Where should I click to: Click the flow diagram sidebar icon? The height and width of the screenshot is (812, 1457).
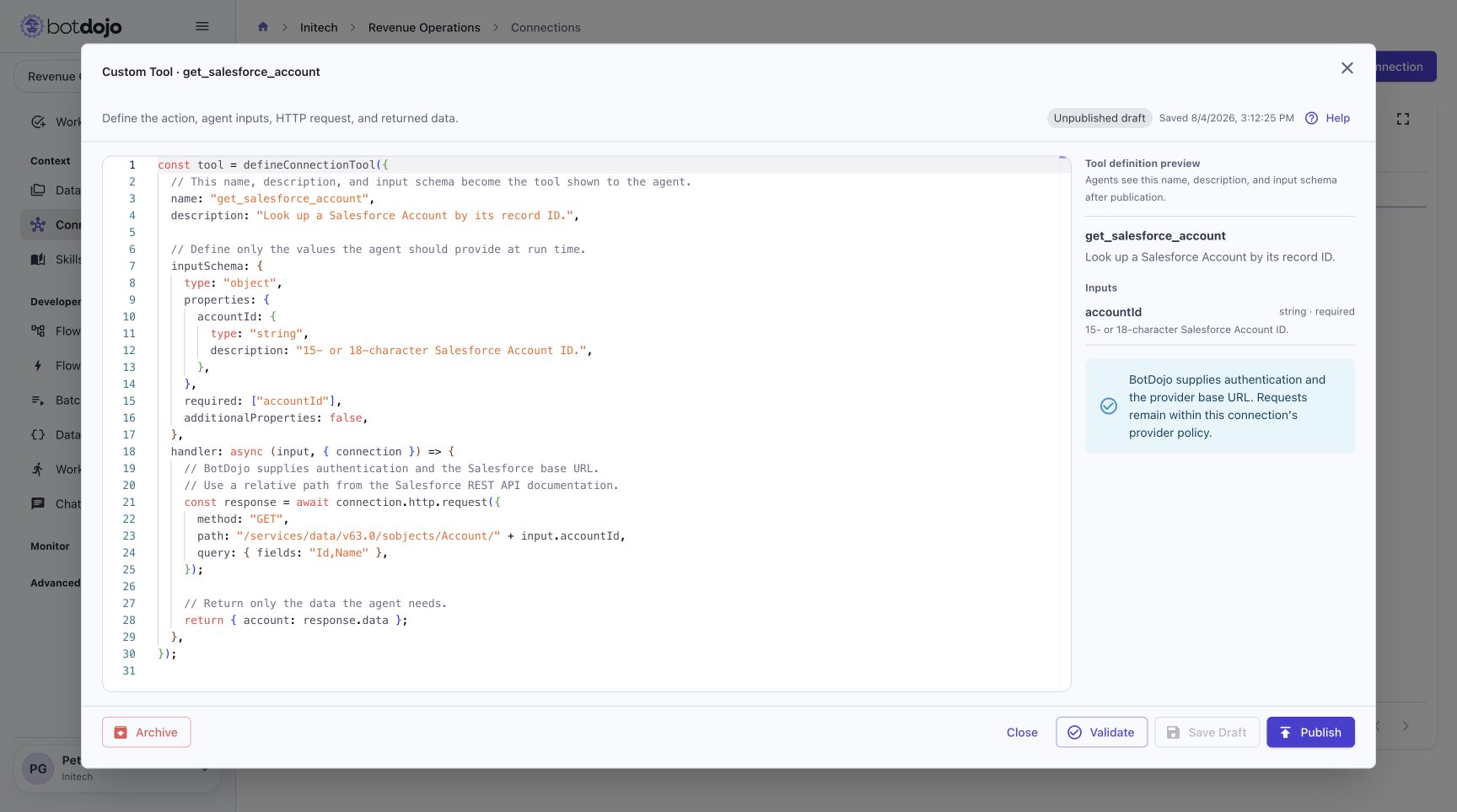click(38, 331)
